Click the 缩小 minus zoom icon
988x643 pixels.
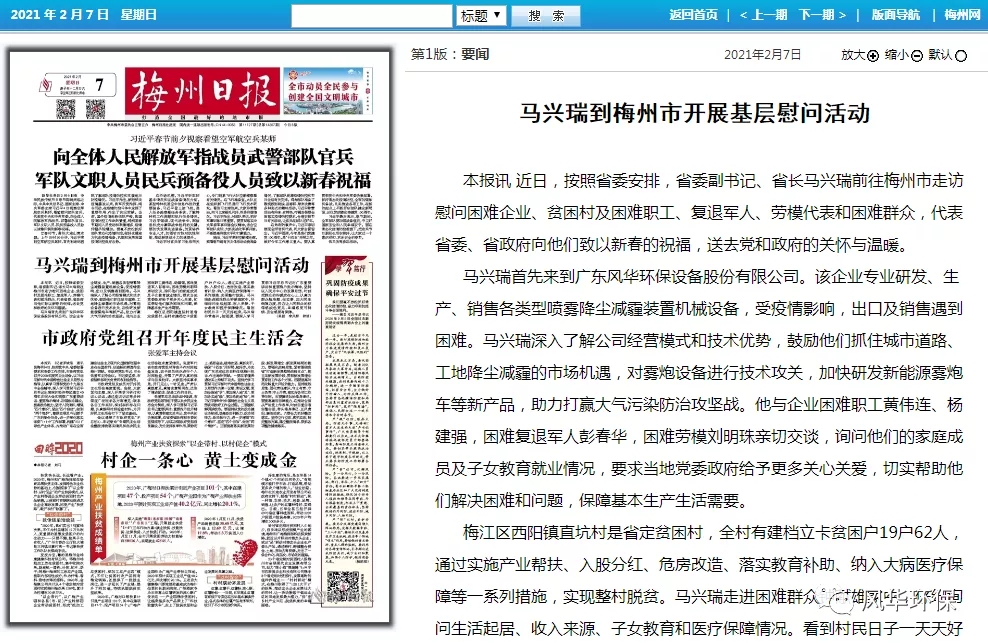click(x=917, y=56)
